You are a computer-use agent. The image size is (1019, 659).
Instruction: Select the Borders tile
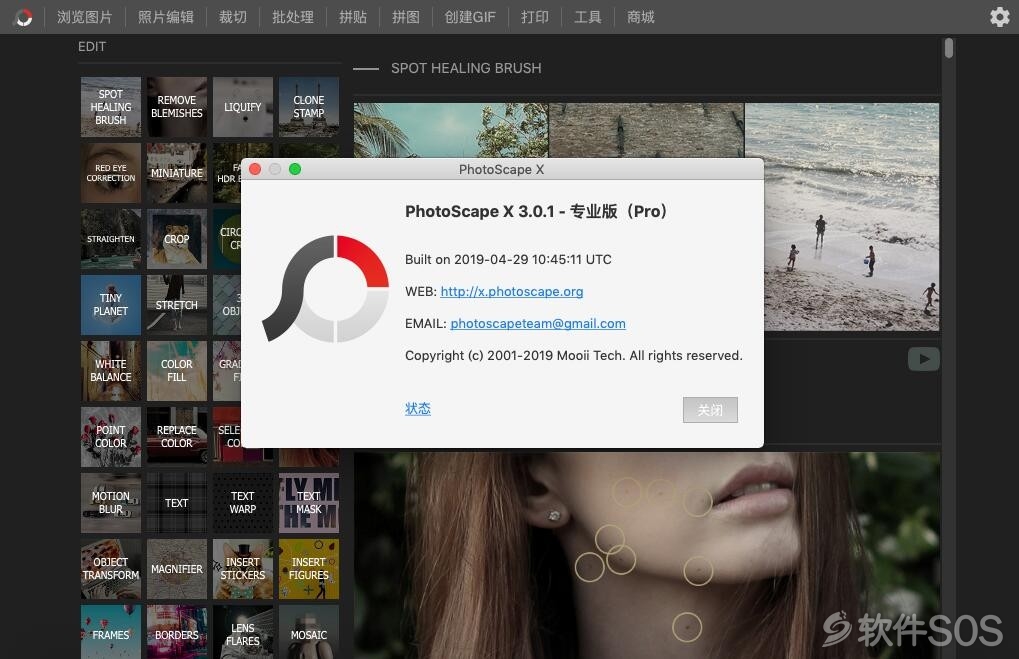[177, 632]
